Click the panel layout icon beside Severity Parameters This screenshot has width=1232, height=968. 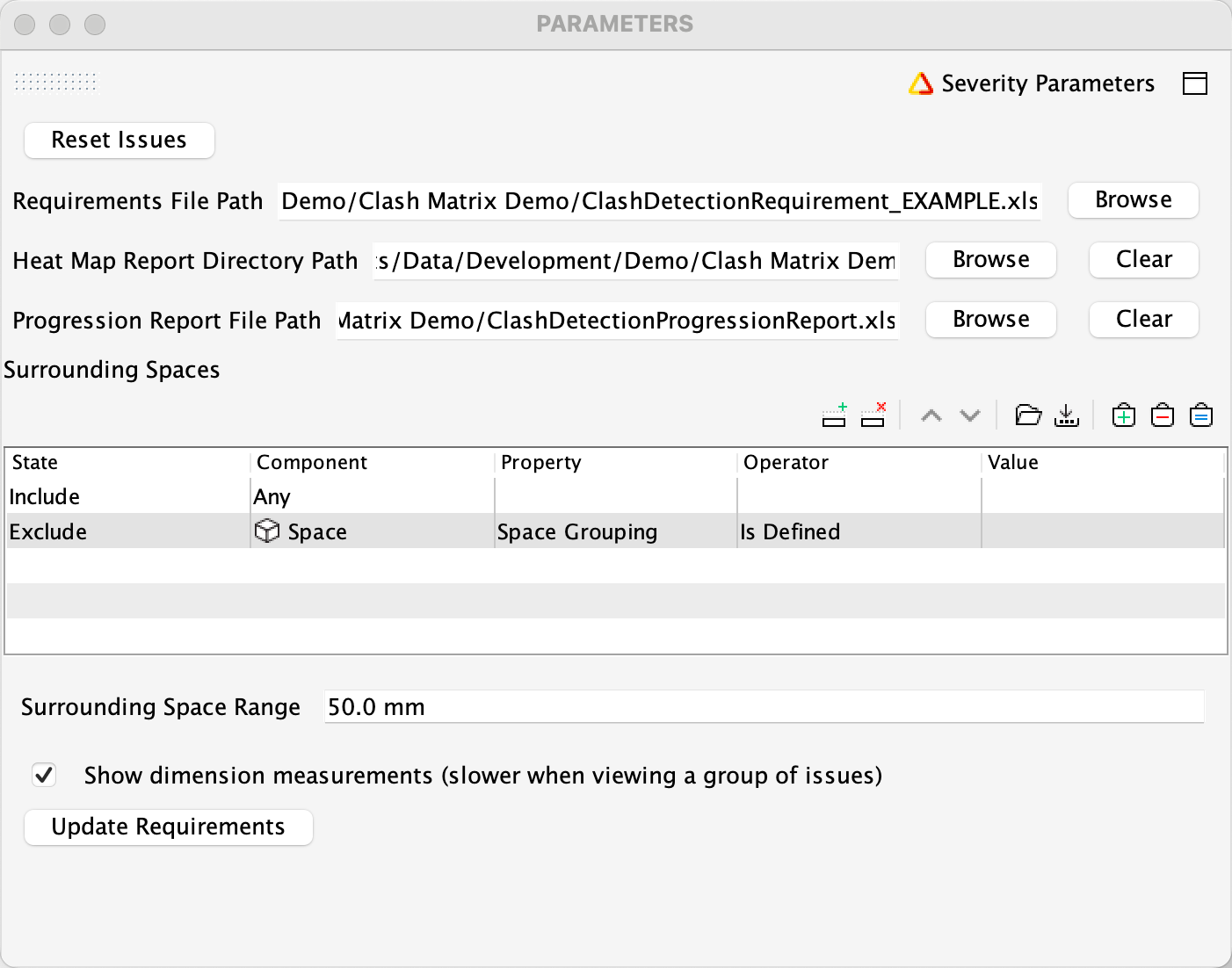(x=1194, y=83)
